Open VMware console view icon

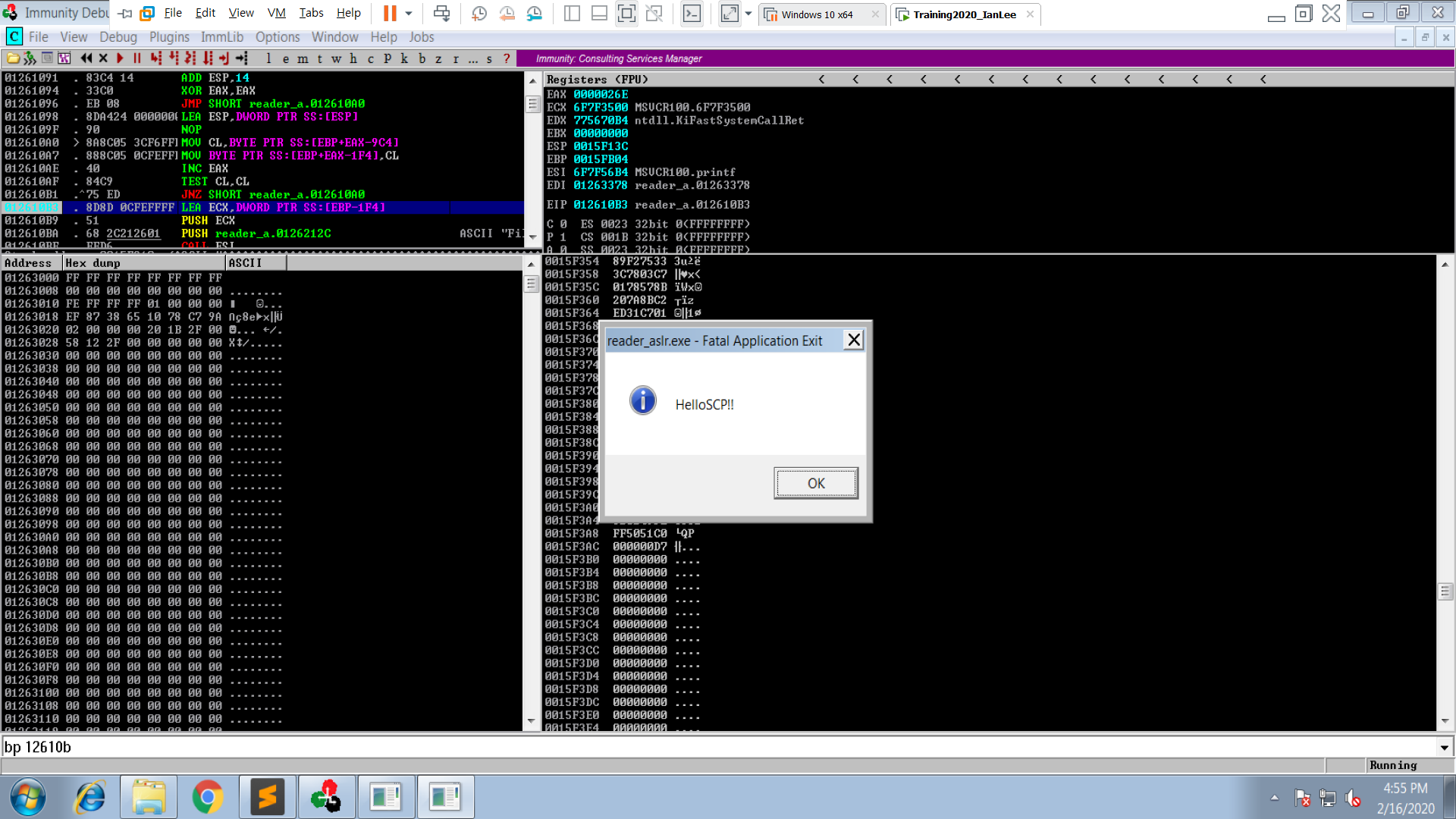click(x=692, y=14)
